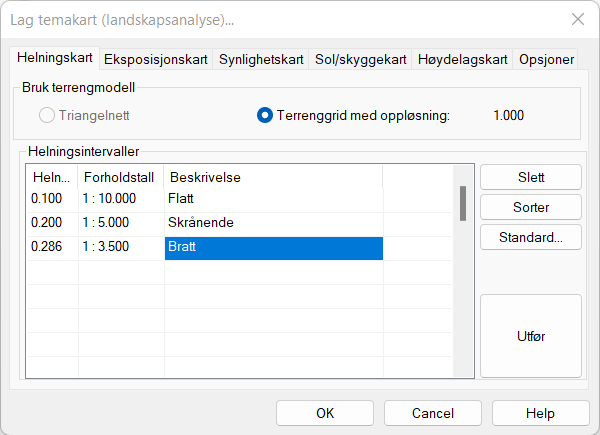
Task: Click the Cancel button
Action: click(433, 413)
